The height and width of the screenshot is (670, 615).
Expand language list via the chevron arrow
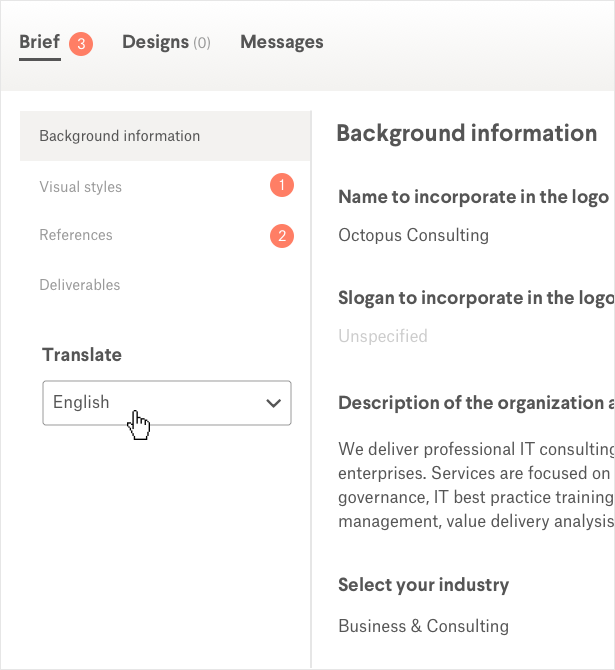click(x=273, y=403)
